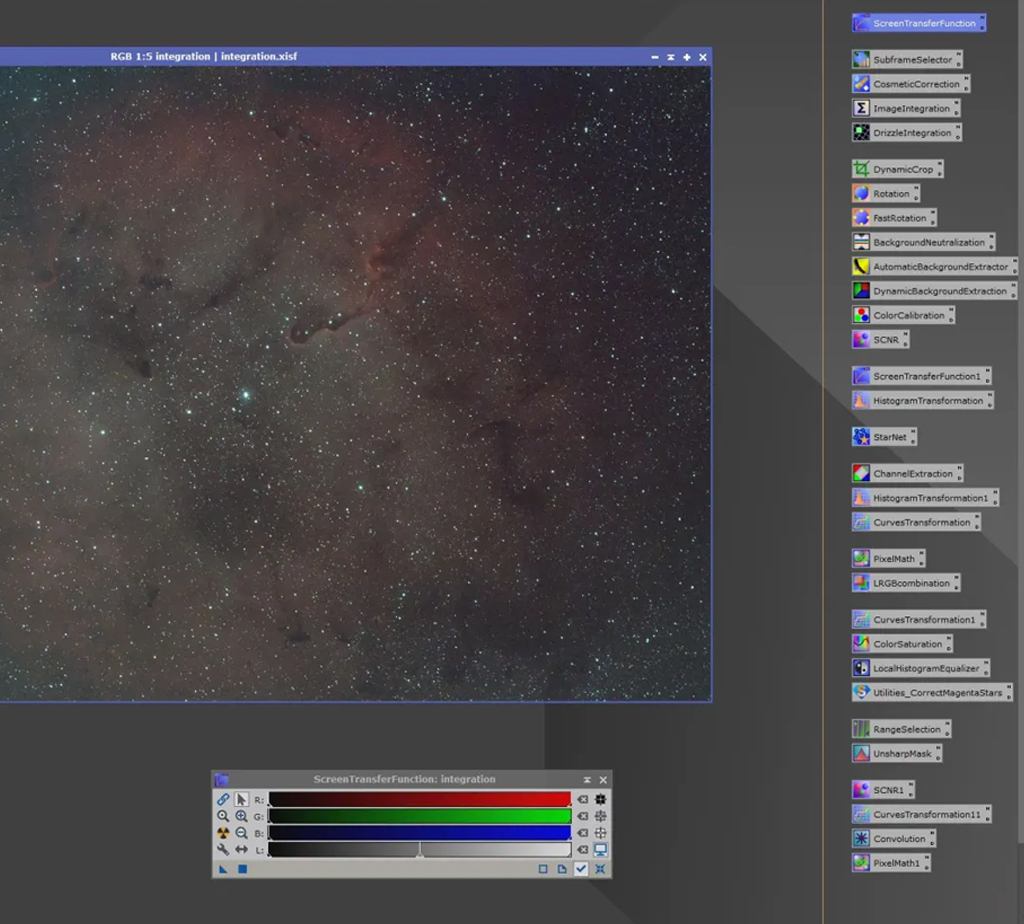Toggle the Enable STF checkmark button
Image resolution: width=1024 pixels, height=924 pixels.
581,869
